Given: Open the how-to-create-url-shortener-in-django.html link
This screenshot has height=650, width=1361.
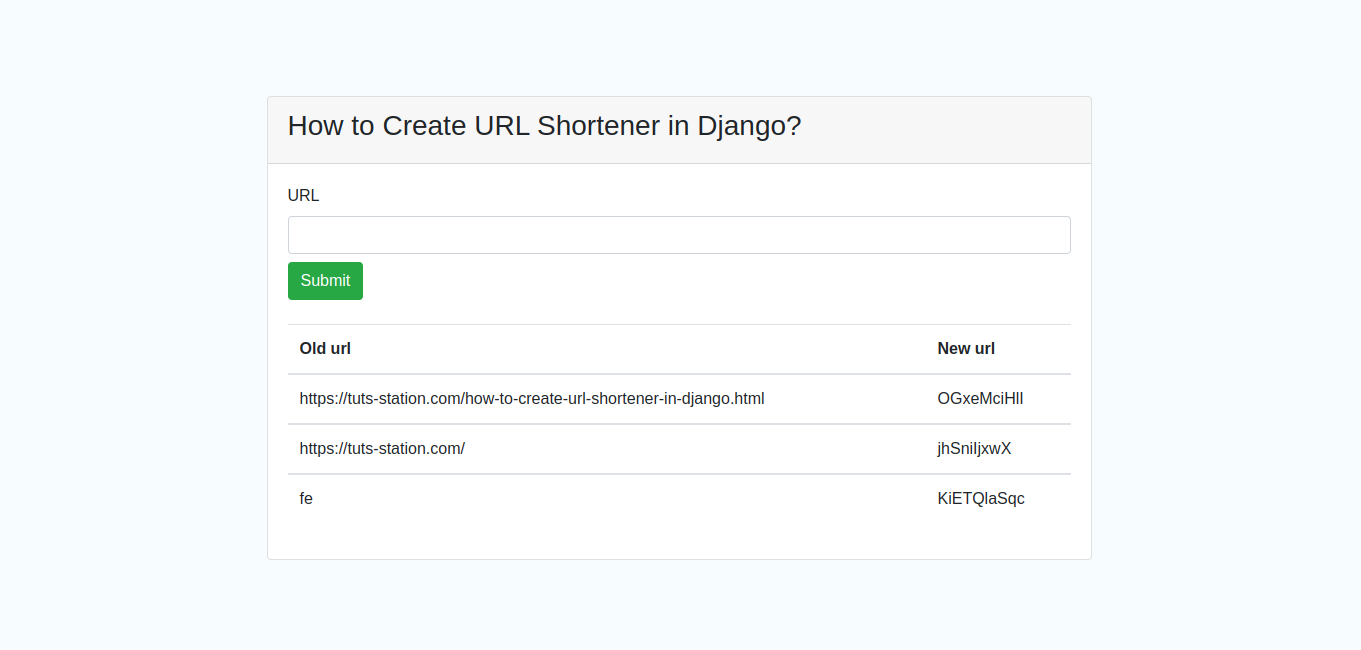Looking at the screenshot, I should click(531, 398).
